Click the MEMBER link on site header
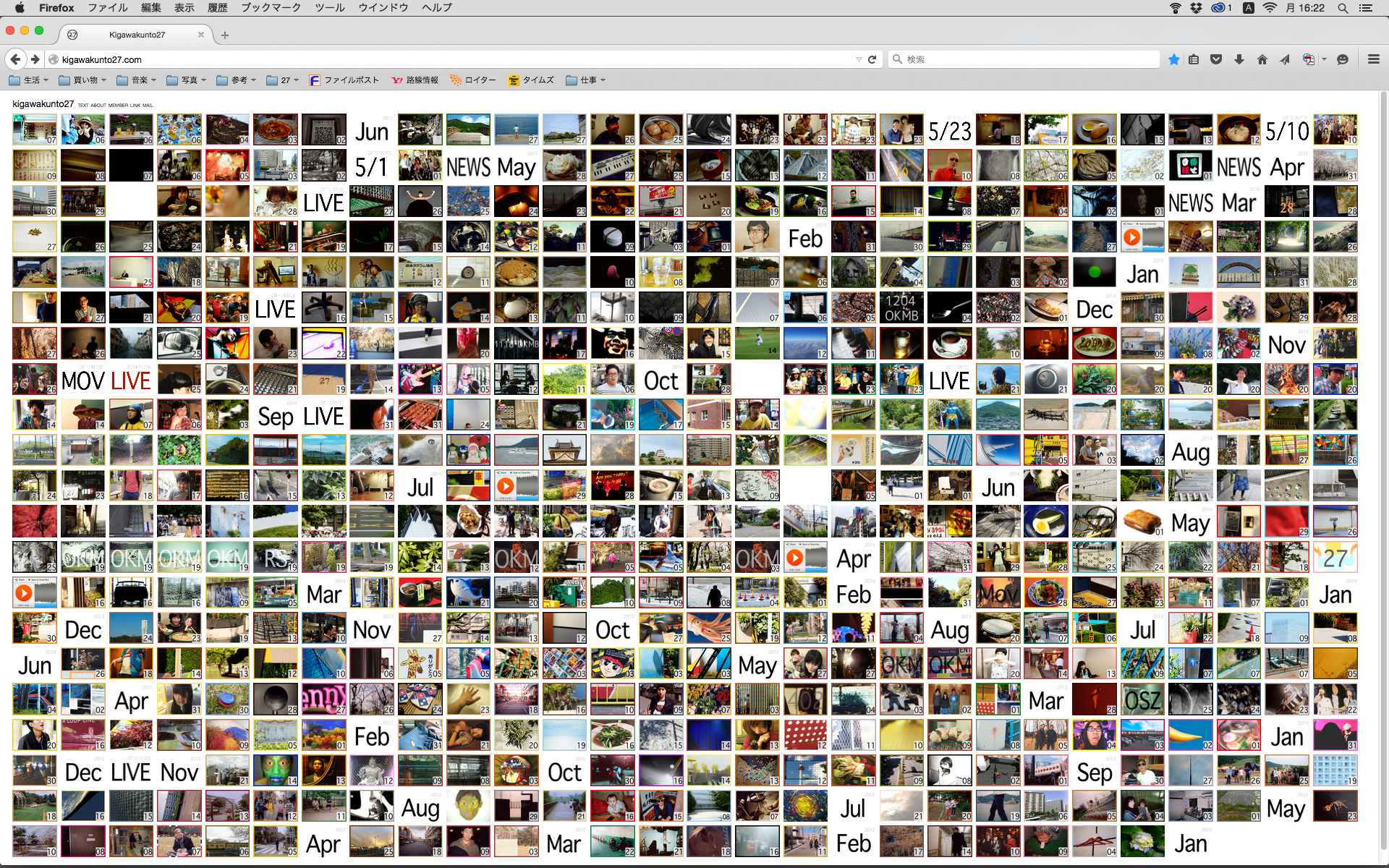 tap(118, 106)
